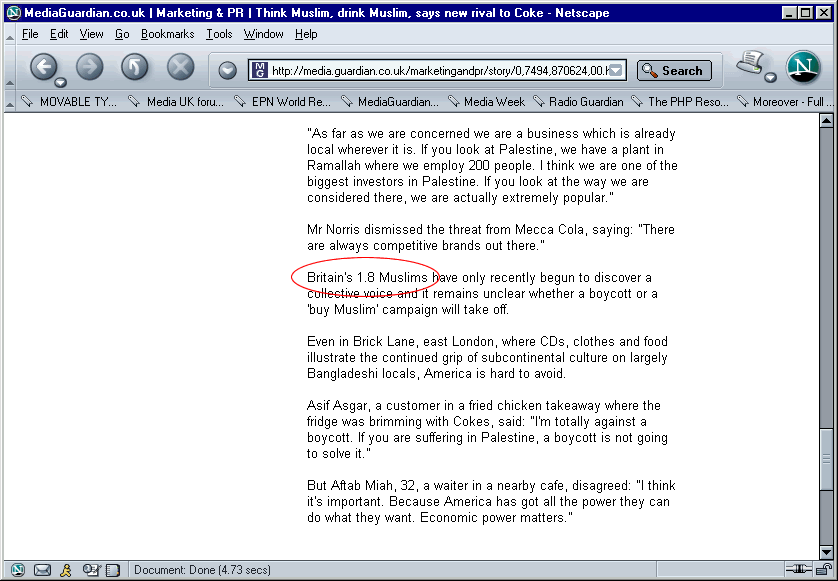This screenshot has height=581, width=838.
Task: Minimize the Netscape window
Action: (x=788, y=12)
